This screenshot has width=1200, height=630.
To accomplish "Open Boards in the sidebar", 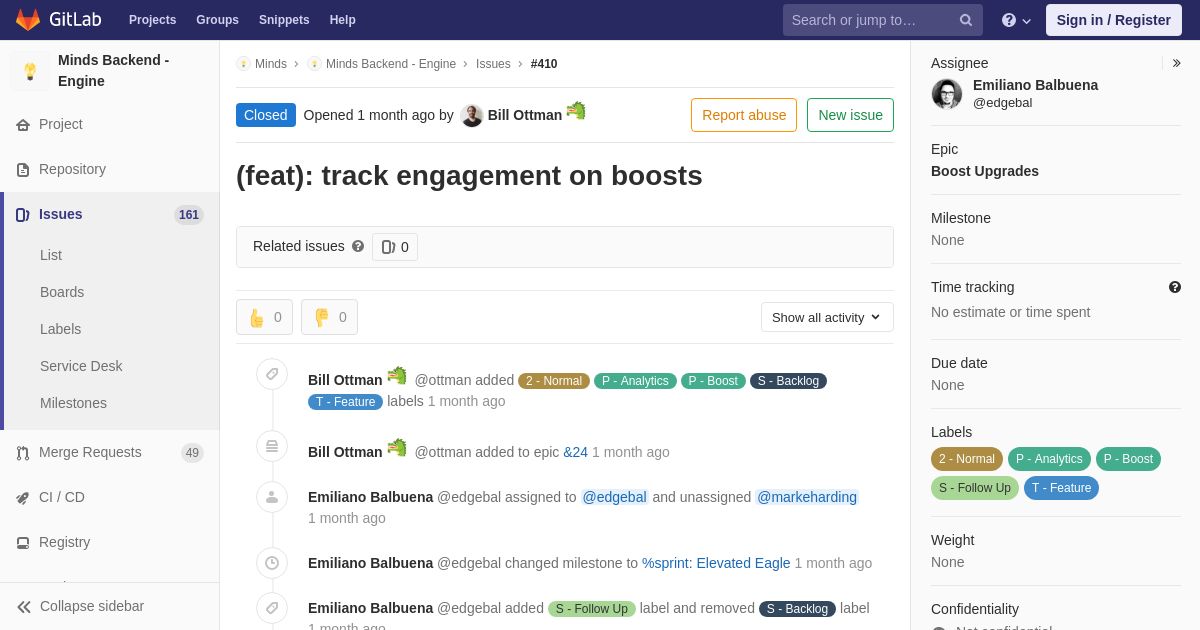I will (x=62, y=292).
